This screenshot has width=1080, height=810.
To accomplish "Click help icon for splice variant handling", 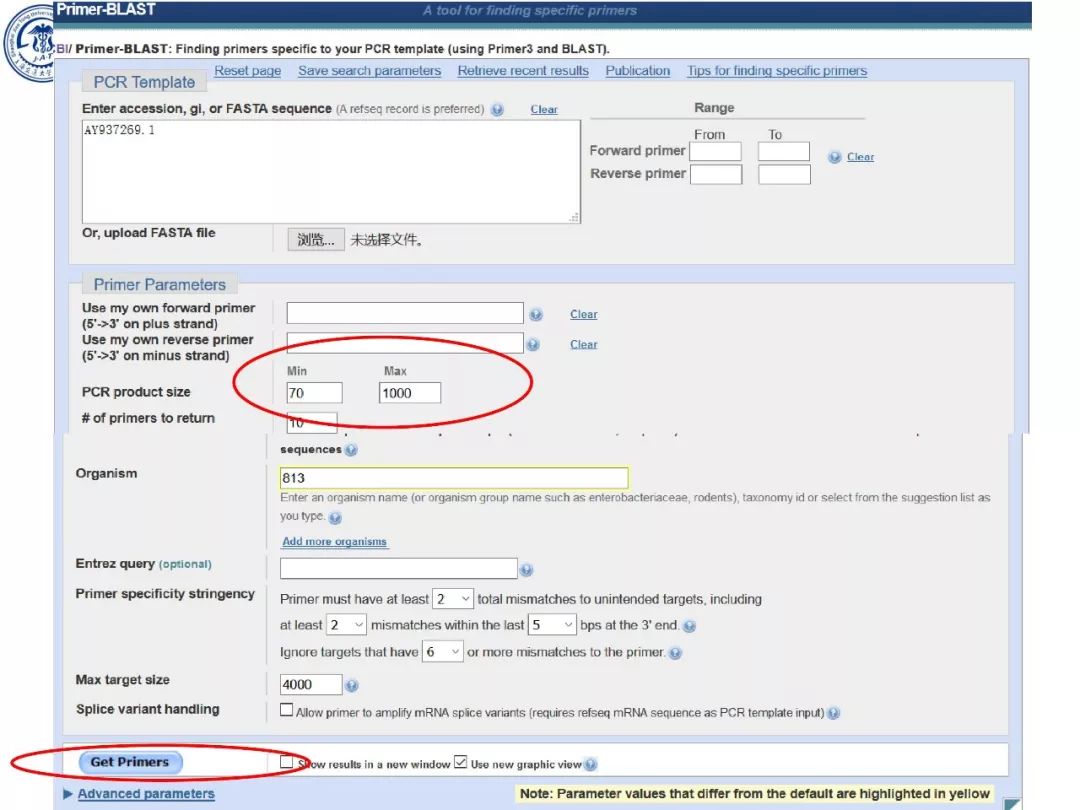I will click(x=833, y=713).
